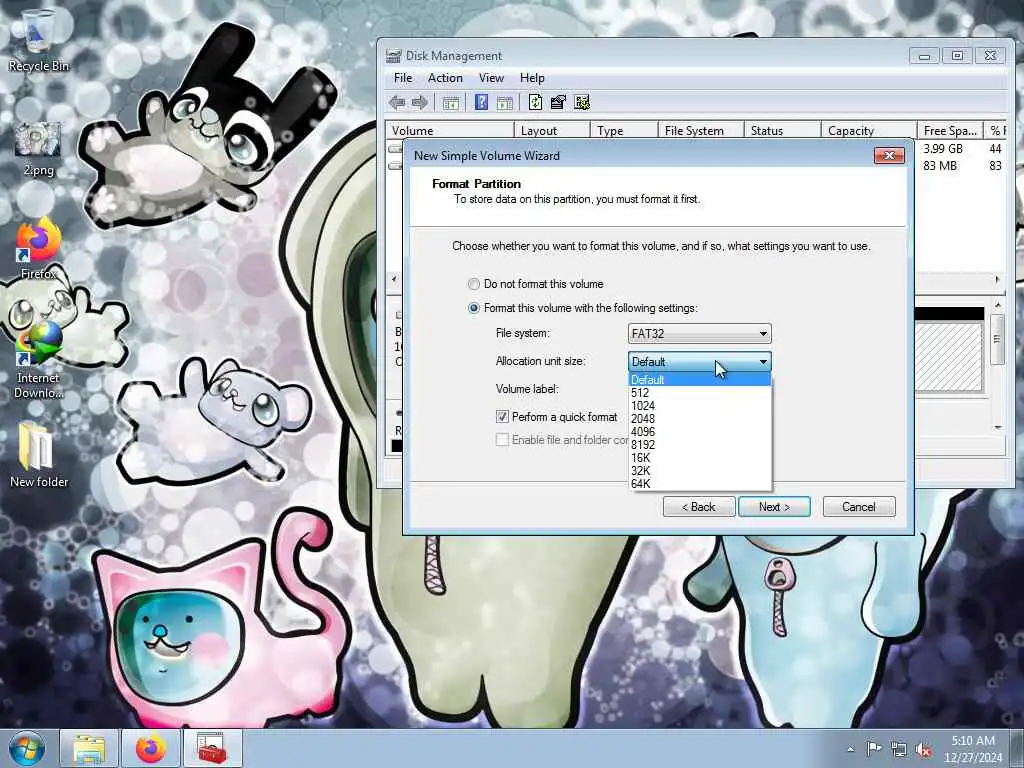This screenshot has height=768, width=1024.
Task: Click the left arrow of the horizontal scrollbar
Action: [394, 280]
